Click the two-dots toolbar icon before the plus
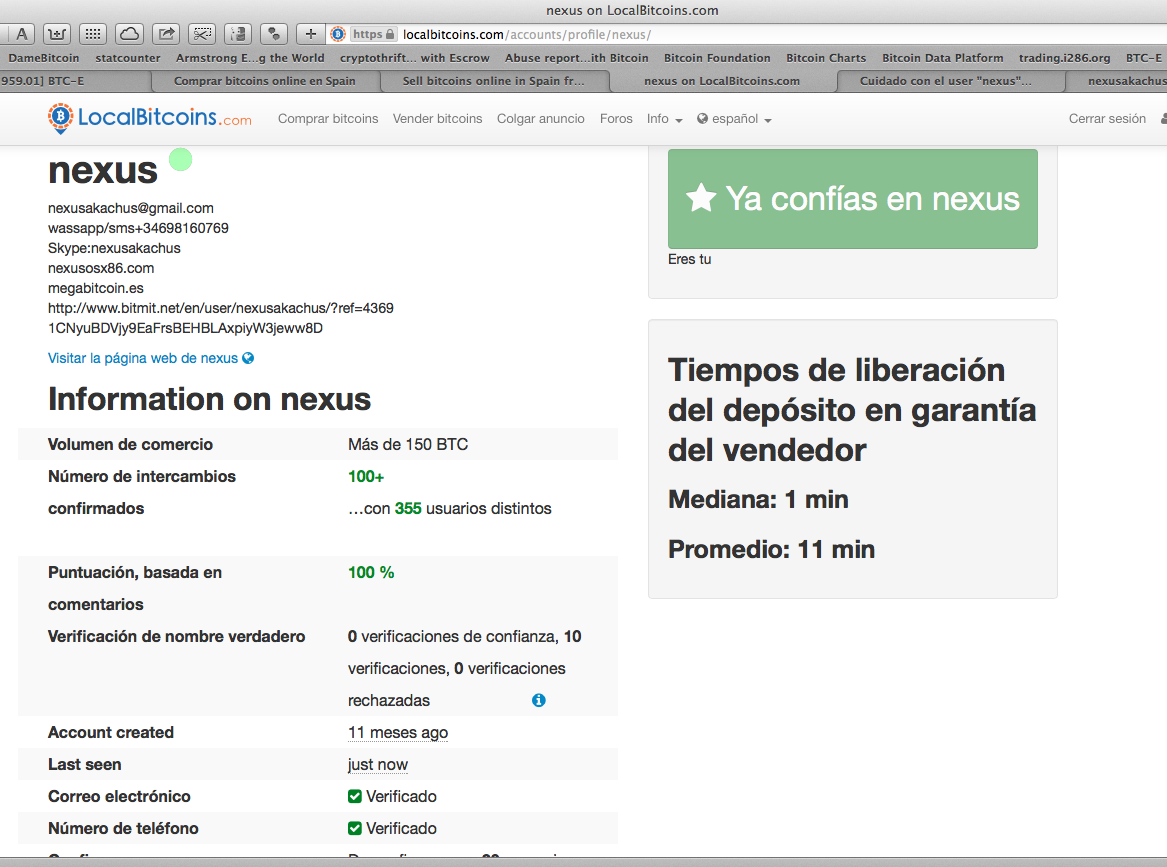Image resolution: width=1167 pixels, height=867 pixels. click(x=274, y=34)
